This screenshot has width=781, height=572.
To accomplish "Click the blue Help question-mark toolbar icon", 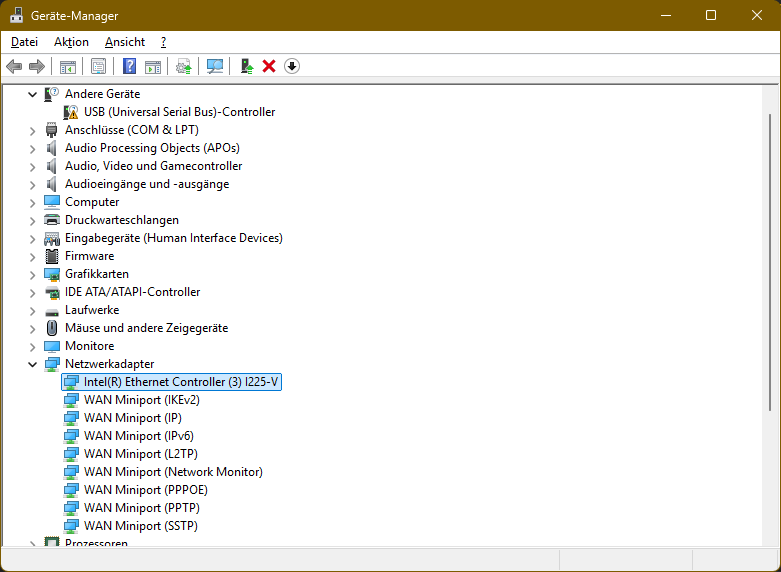I will click(130, 66).
